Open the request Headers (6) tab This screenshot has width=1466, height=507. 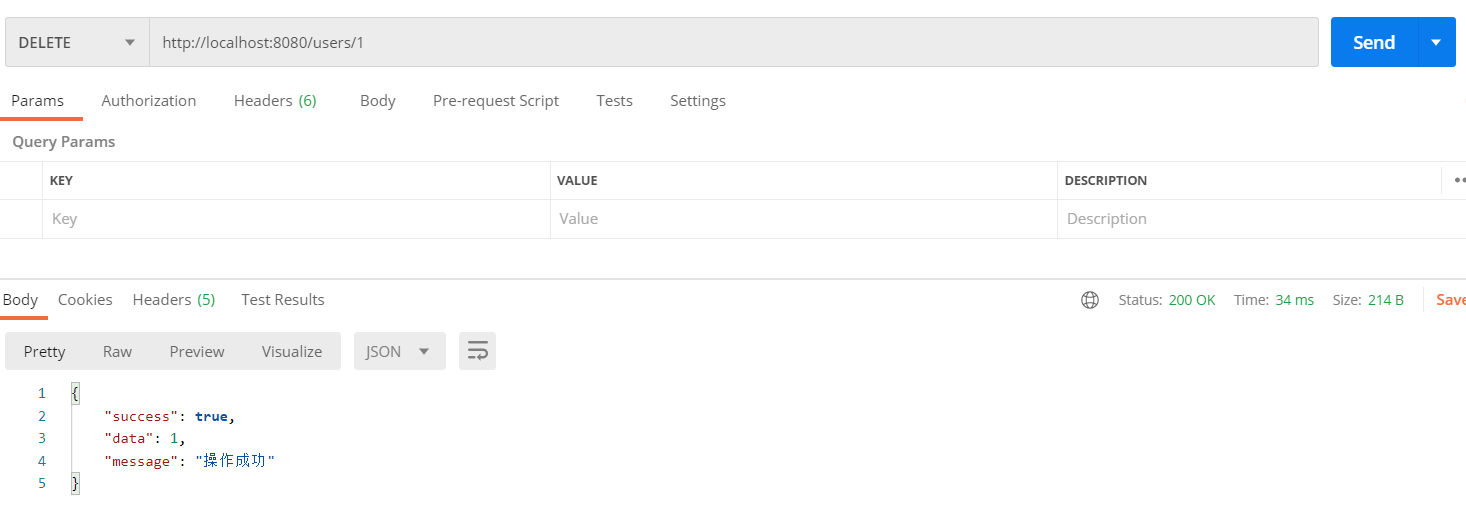coord(275,101)
